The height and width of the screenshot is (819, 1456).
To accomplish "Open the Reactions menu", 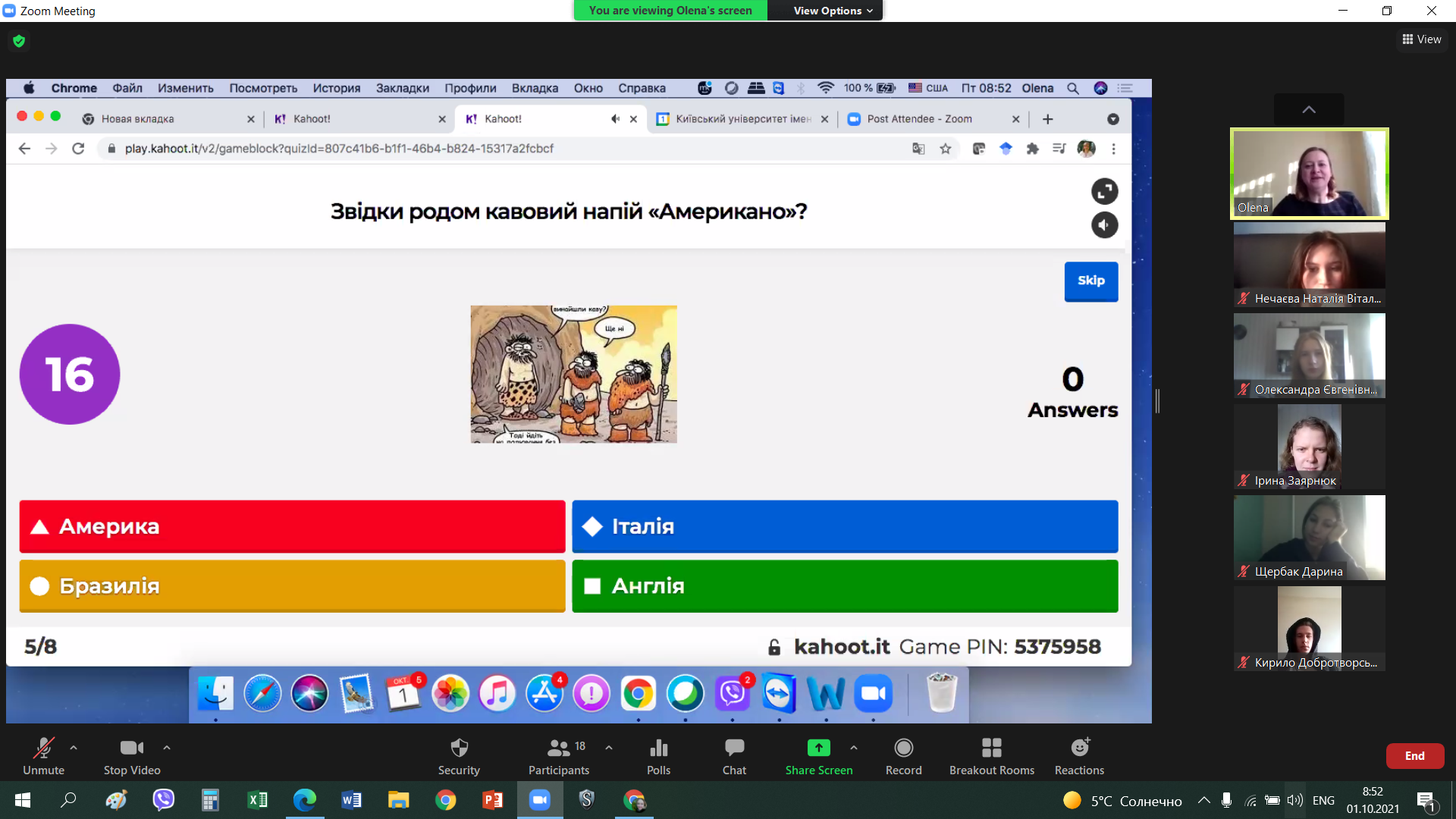I will (x=1079, y=748).
